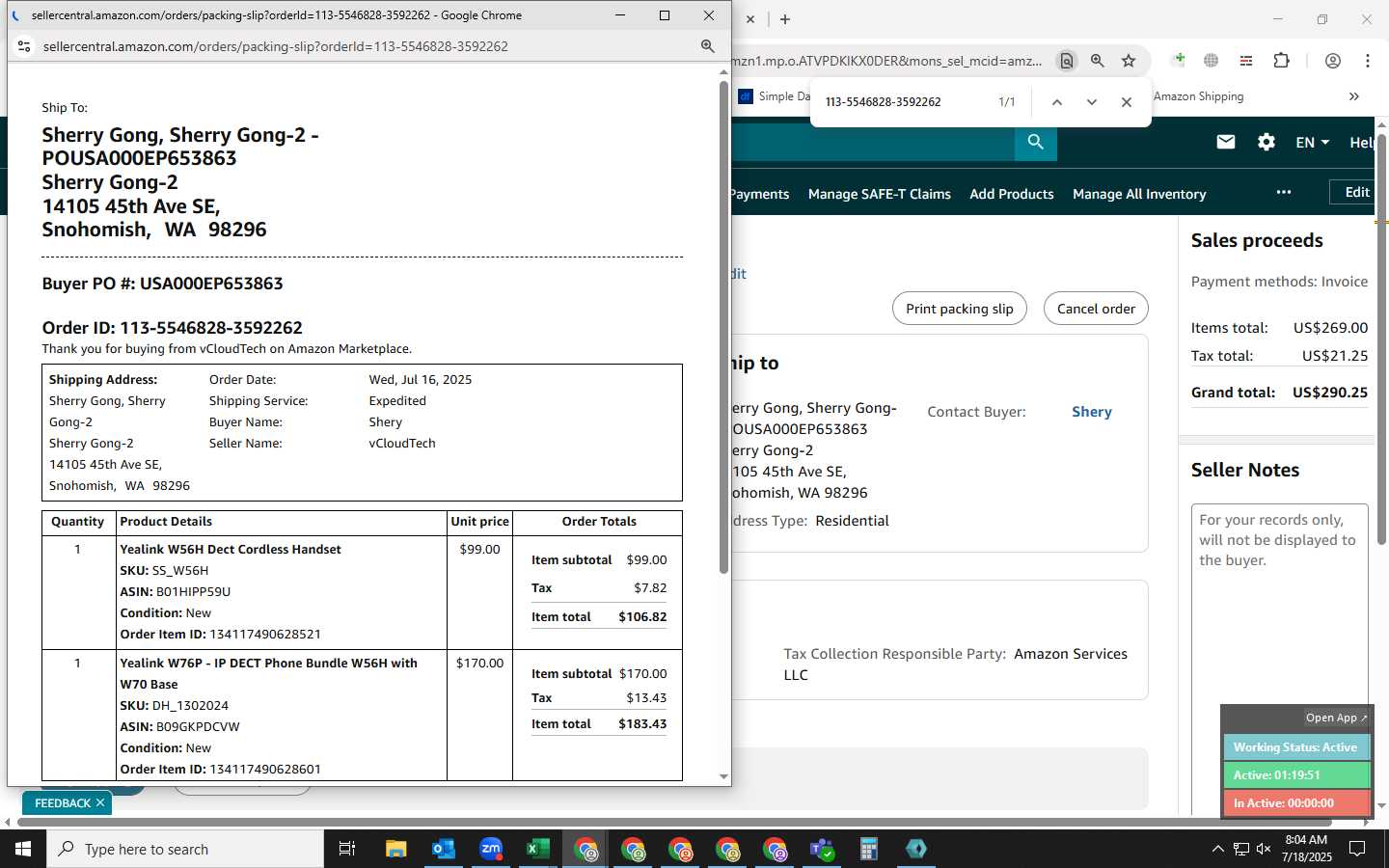This screenshot has width=1389, height=868.
Task: Click Yealink W56H Dect Cordless Handset product name
Action: [231, 550]
